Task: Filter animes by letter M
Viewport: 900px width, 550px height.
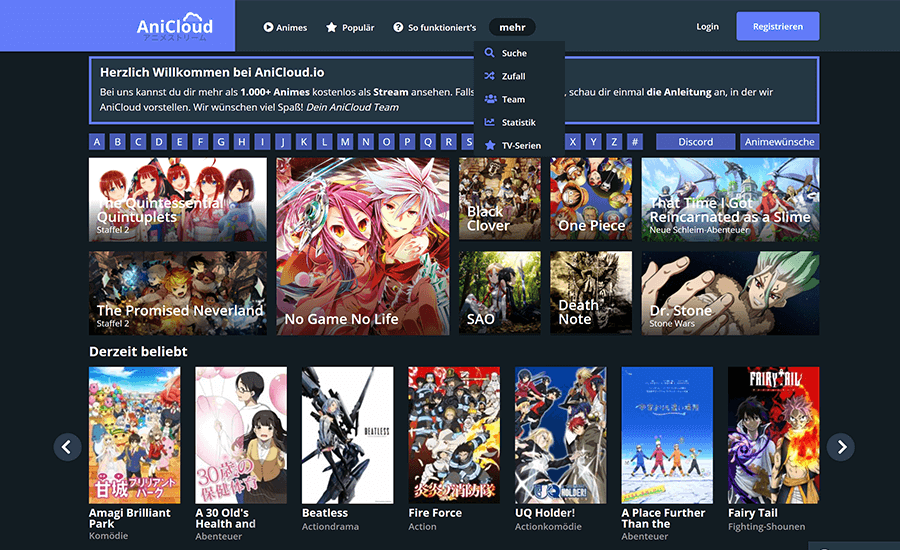Action: 345,142
